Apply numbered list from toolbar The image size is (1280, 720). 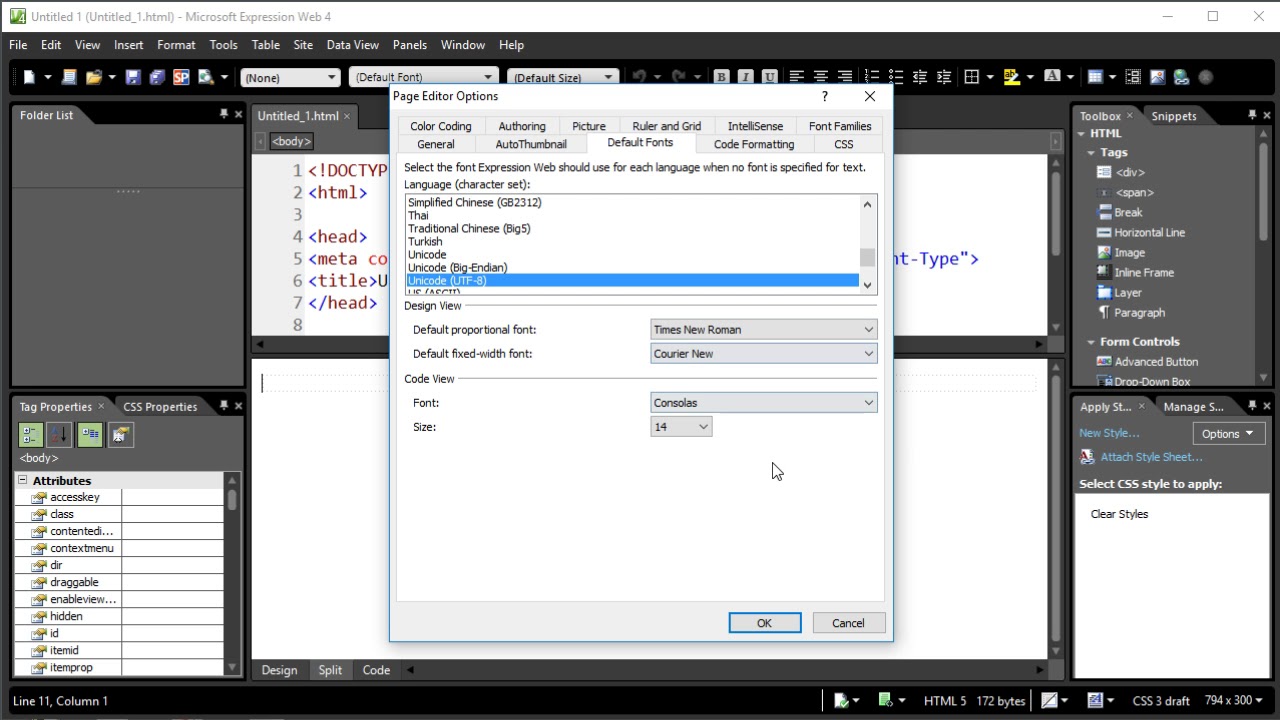pyautogui.click(x=872, y=77)
